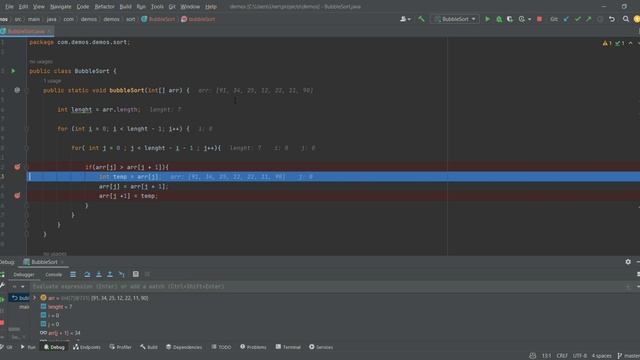Open the Profile run dropdown icon
Screen dimensions: 640x360
[x=524, y=19]
